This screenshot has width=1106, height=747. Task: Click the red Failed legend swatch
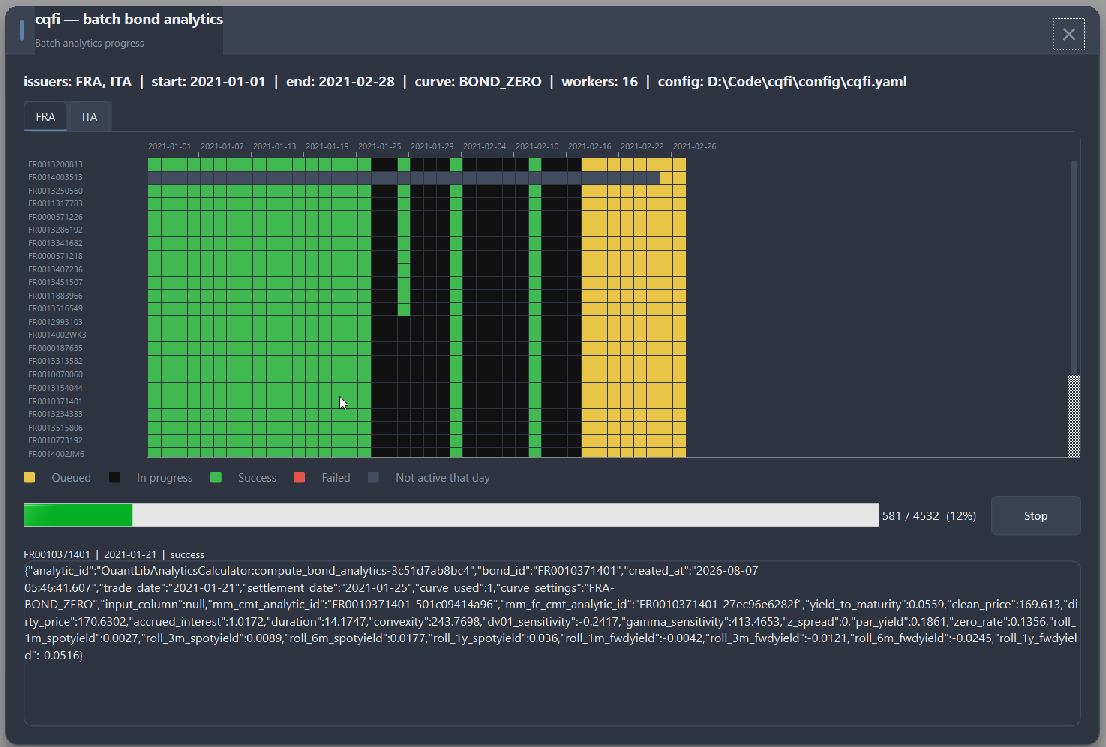pos(299,478)
